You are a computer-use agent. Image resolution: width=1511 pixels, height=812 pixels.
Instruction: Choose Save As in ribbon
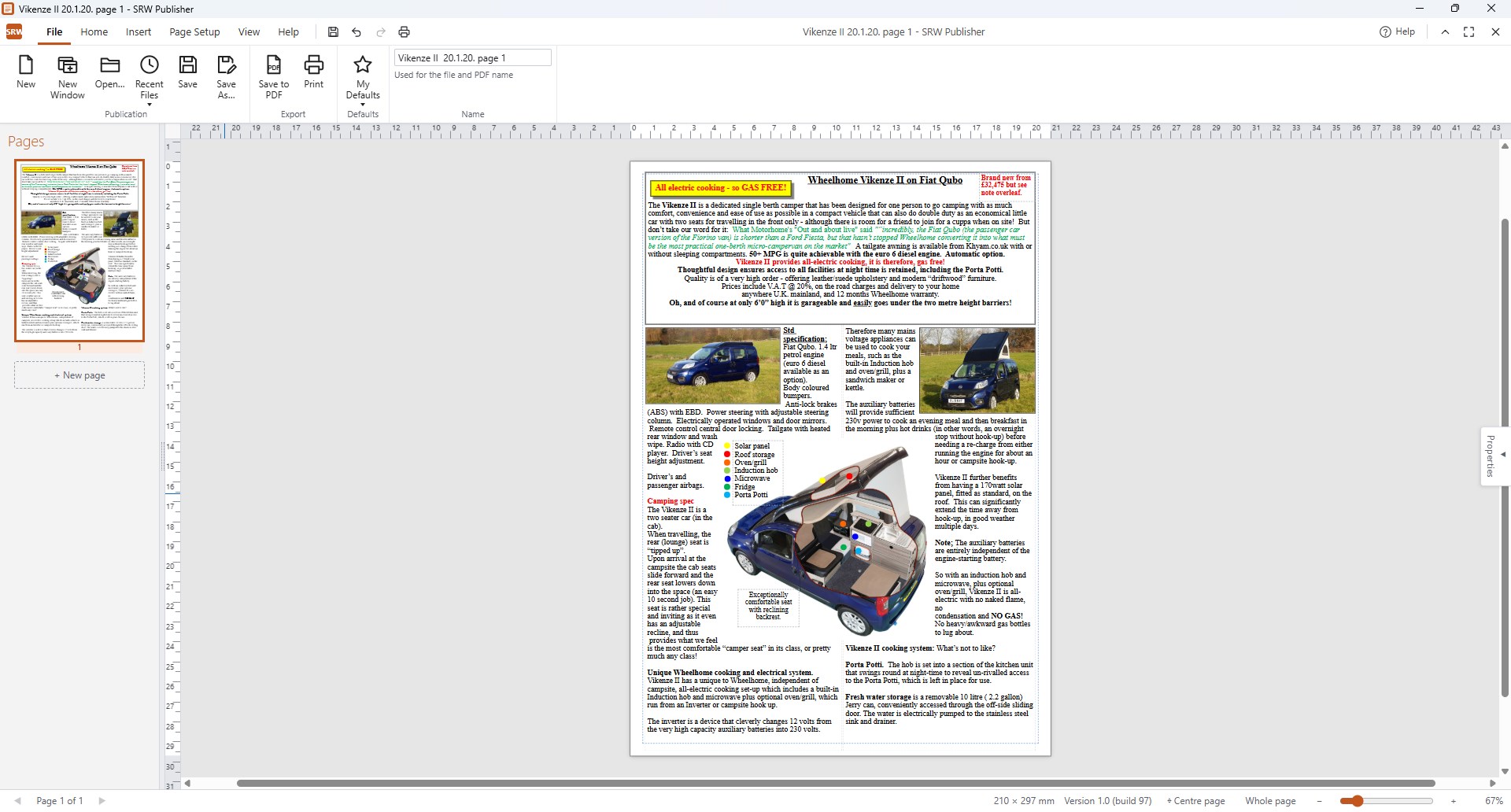tap(226, 77)
